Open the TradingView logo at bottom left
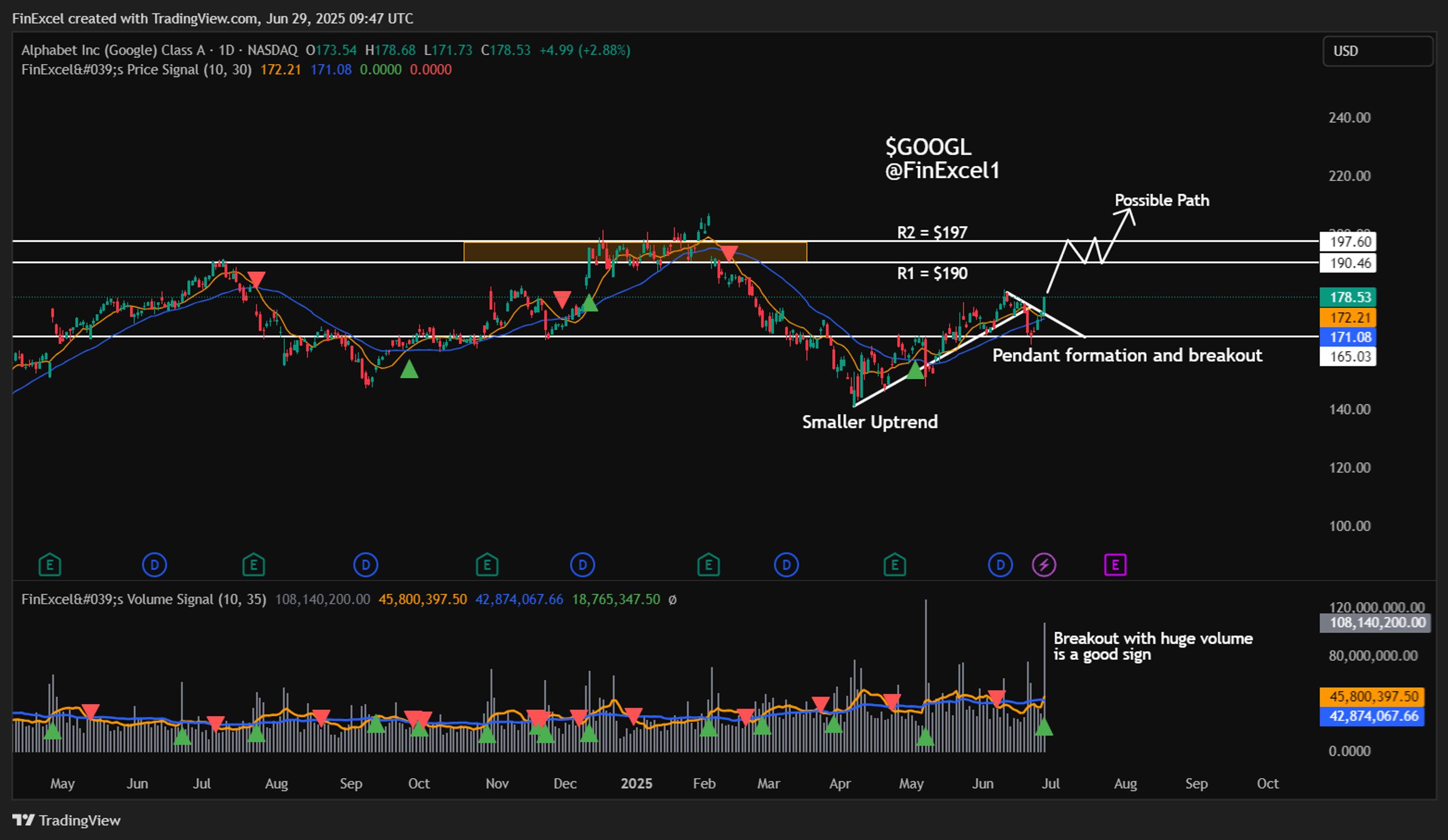Image resolution: width=1448 pixels, height=840 pixels. (67, 820)
